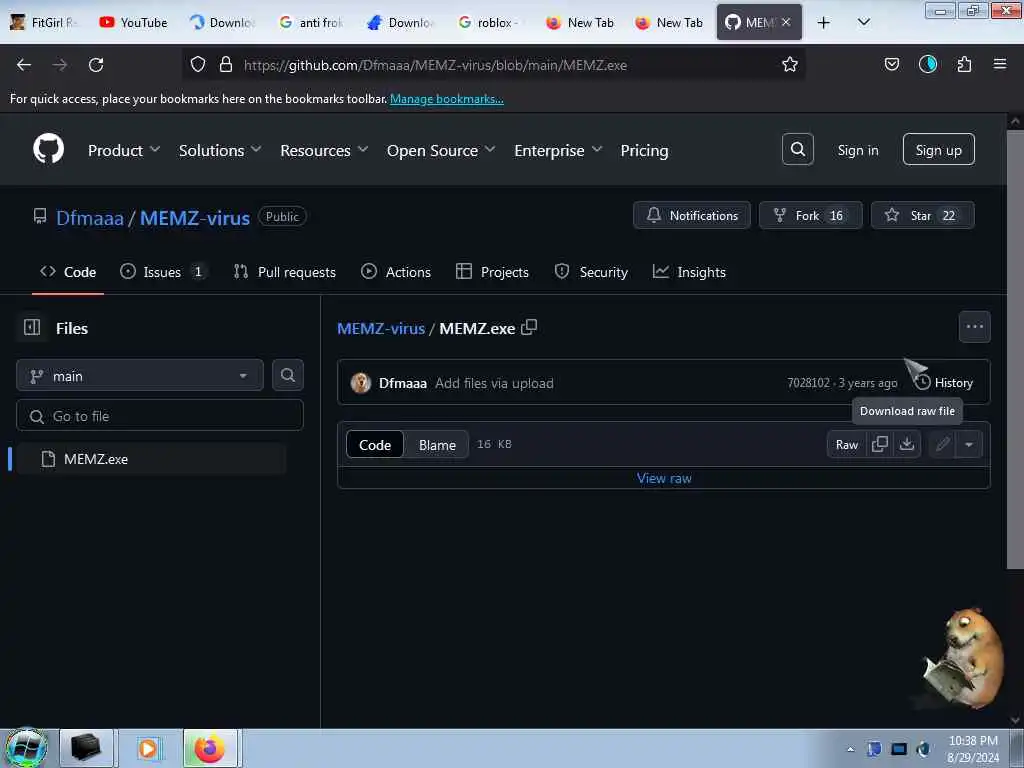The height and width of the screenshot is (768, 1024).
Task: Switch to the Blame view toggle
Action: 437,445
